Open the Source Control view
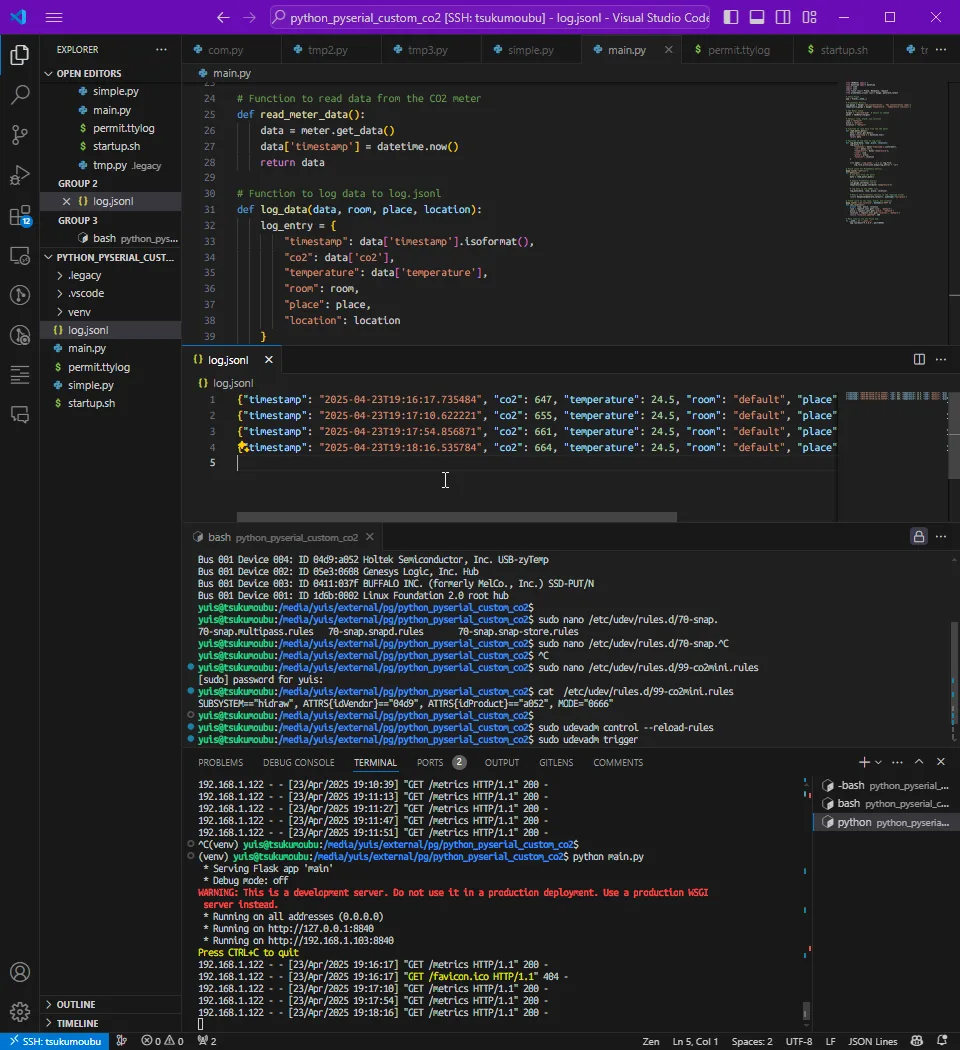 coord(19,135)
